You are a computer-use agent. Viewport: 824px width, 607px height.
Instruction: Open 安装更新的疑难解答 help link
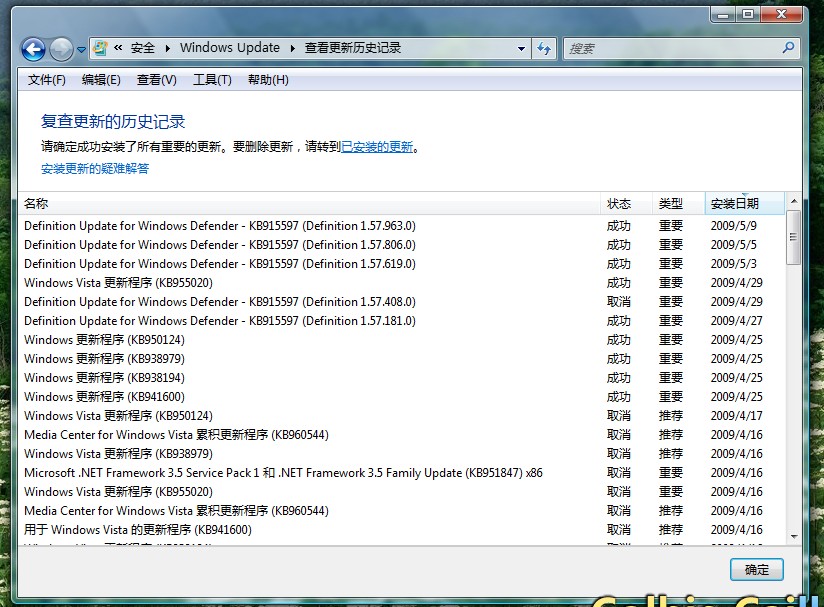coord(95,169)
